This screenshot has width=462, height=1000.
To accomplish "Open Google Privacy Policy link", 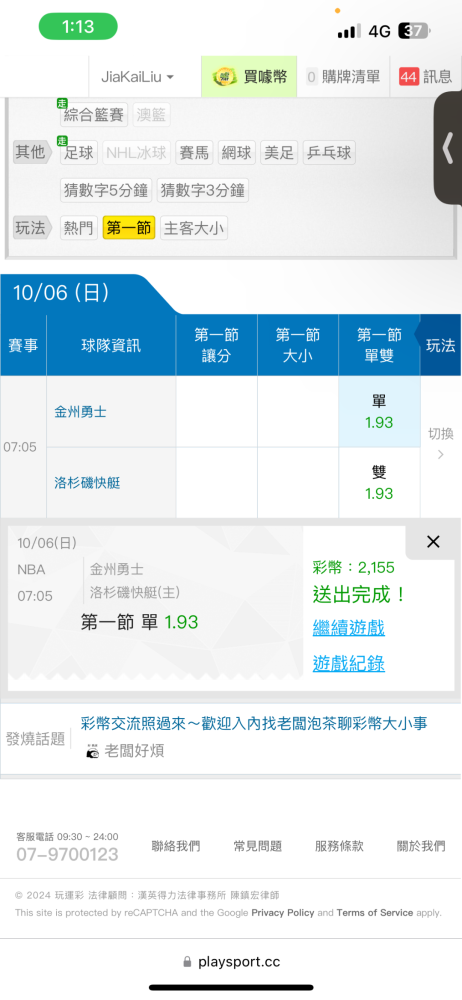I will point(283,913).
